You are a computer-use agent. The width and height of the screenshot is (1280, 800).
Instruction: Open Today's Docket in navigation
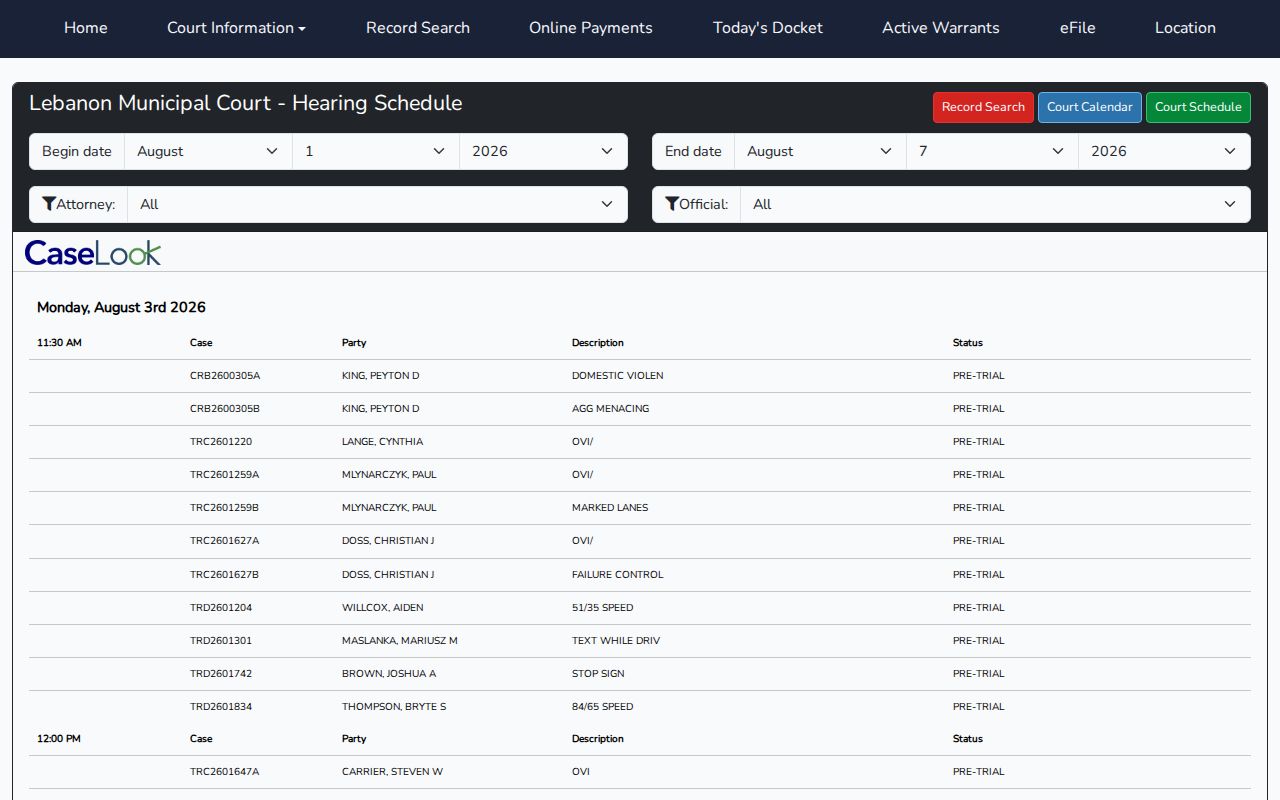click(768, 28)
